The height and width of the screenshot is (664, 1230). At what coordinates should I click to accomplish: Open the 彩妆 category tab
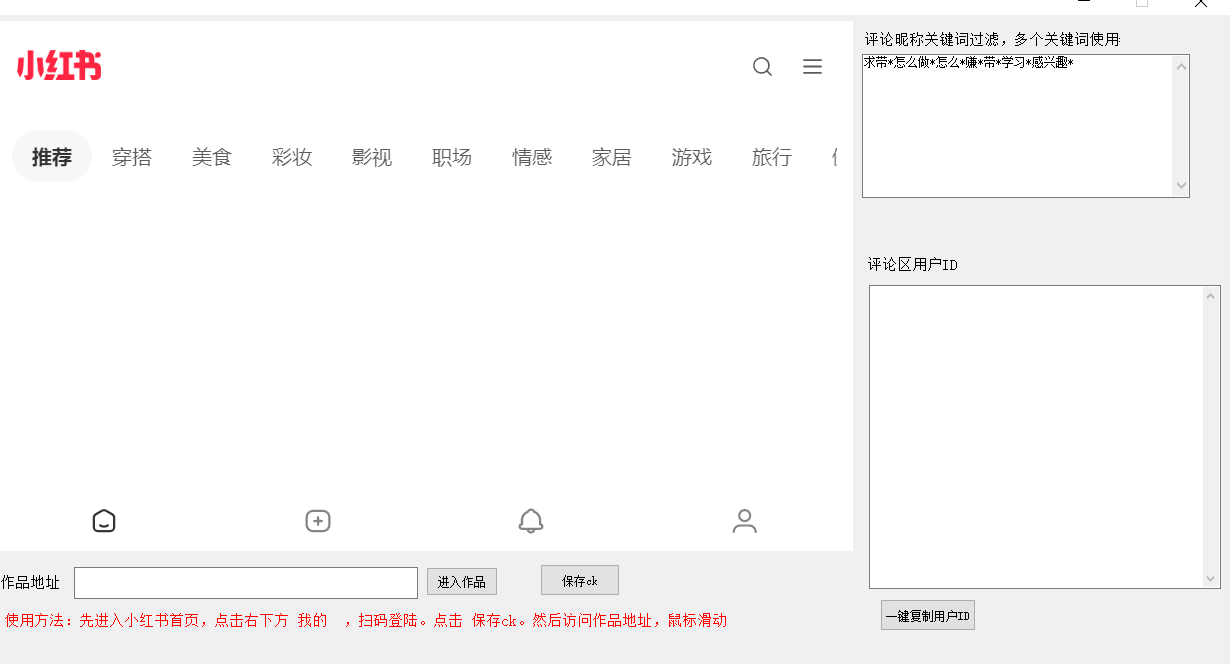pos(292,157)
